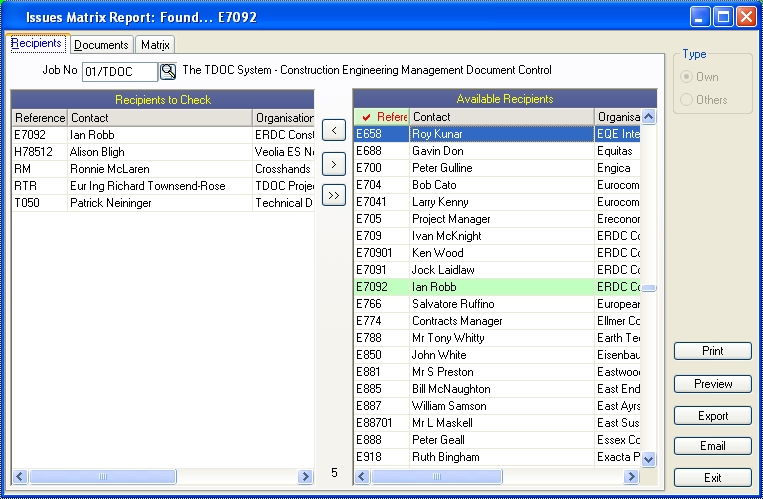Select the Salvatore Ruffino row

[x=497, y=304]
